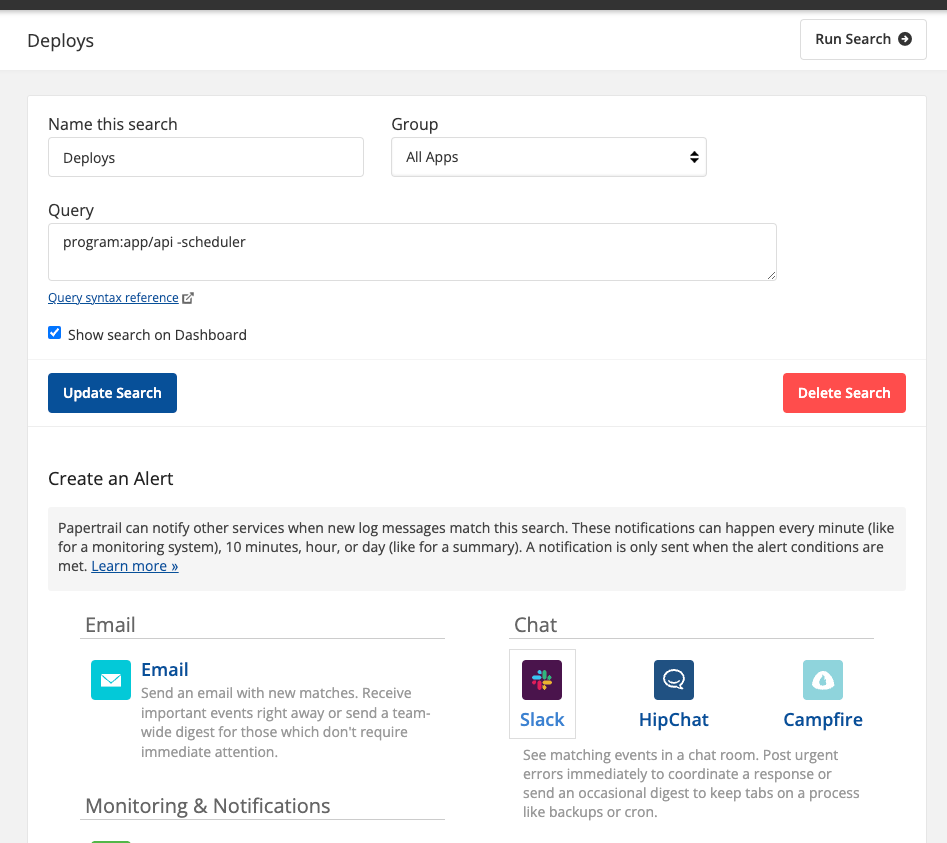Open the Group dropdown showing All Apps
The width and height of the screenshot is (947, 843).
pyautogui.click(x=549, y=157)
